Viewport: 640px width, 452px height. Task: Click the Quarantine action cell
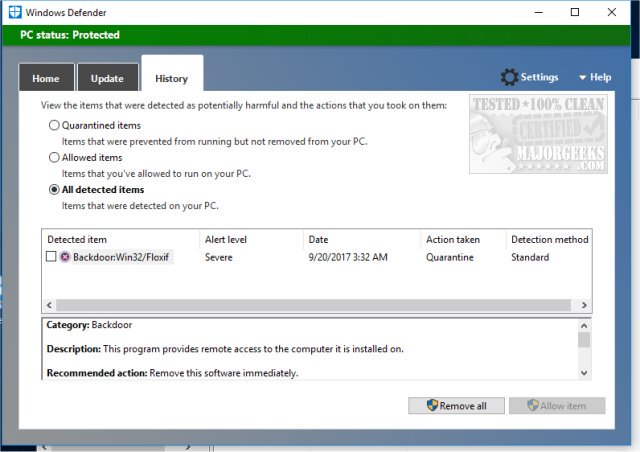[x=450, y=257]
